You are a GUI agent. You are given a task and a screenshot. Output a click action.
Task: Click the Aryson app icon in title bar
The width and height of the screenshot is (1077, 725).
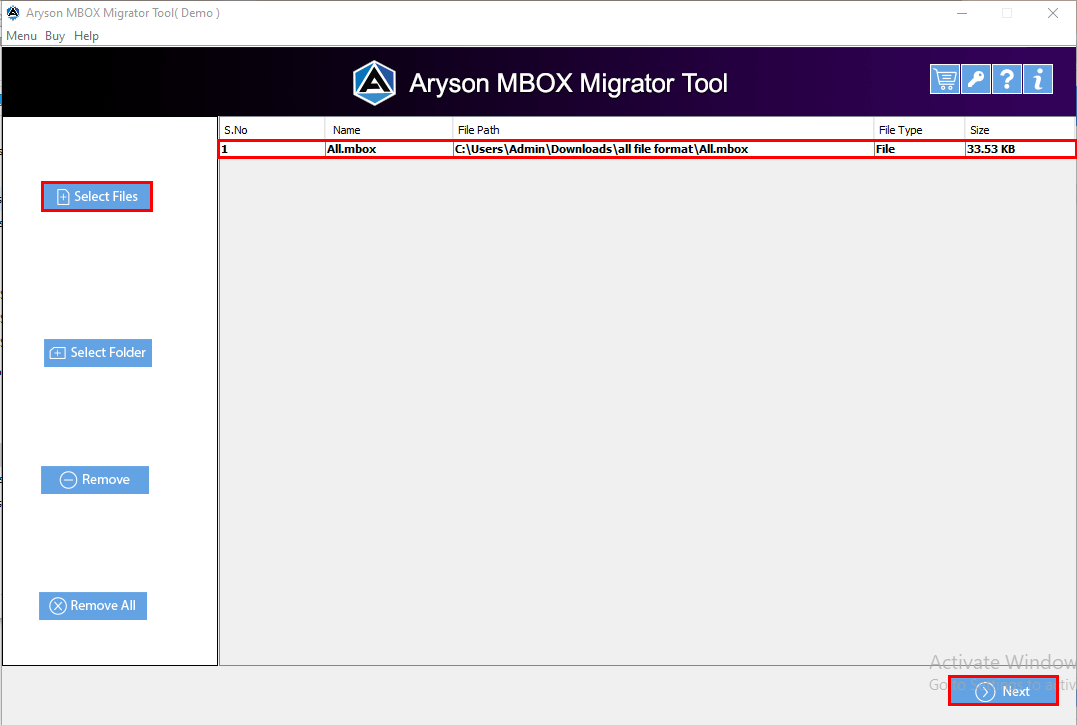point(13,13)
